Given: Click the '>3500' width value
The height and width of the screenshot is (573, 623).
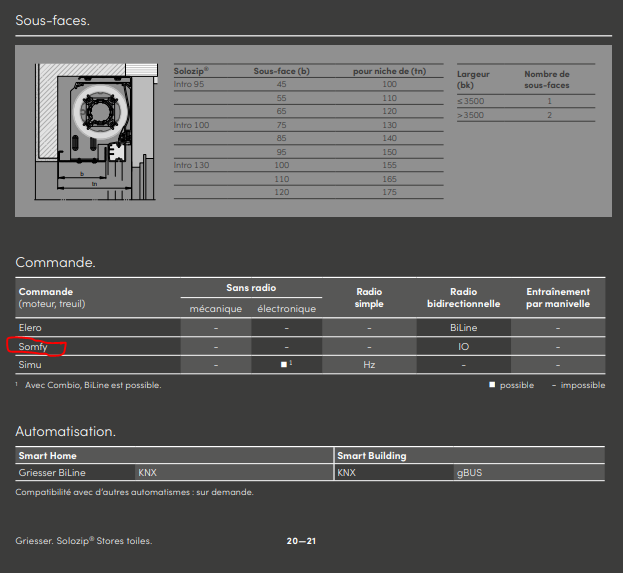Looking at the screenshot, I should pos(470,115).
